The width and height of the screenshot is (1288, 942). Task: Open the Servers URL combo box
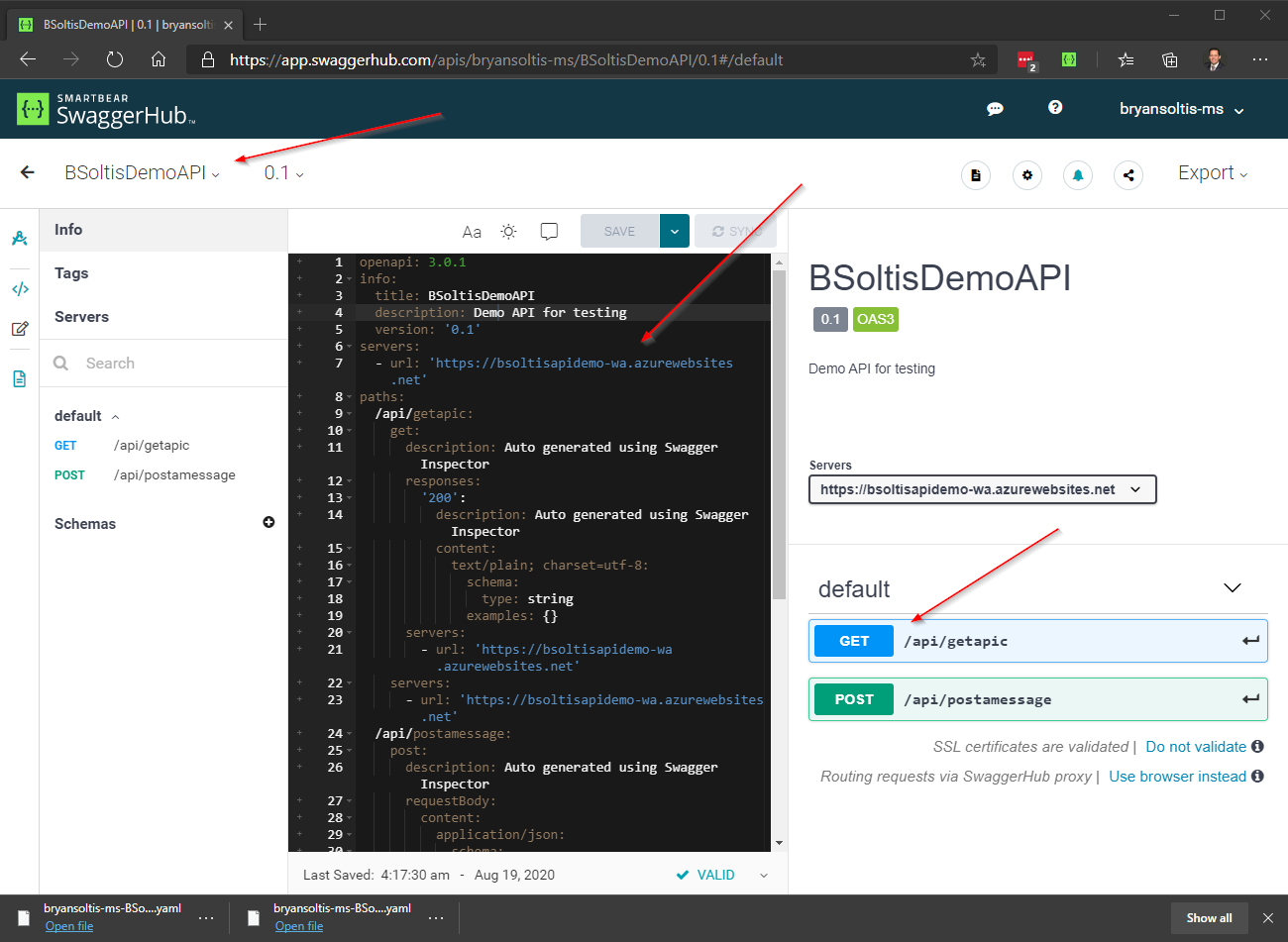click(982, 489)
